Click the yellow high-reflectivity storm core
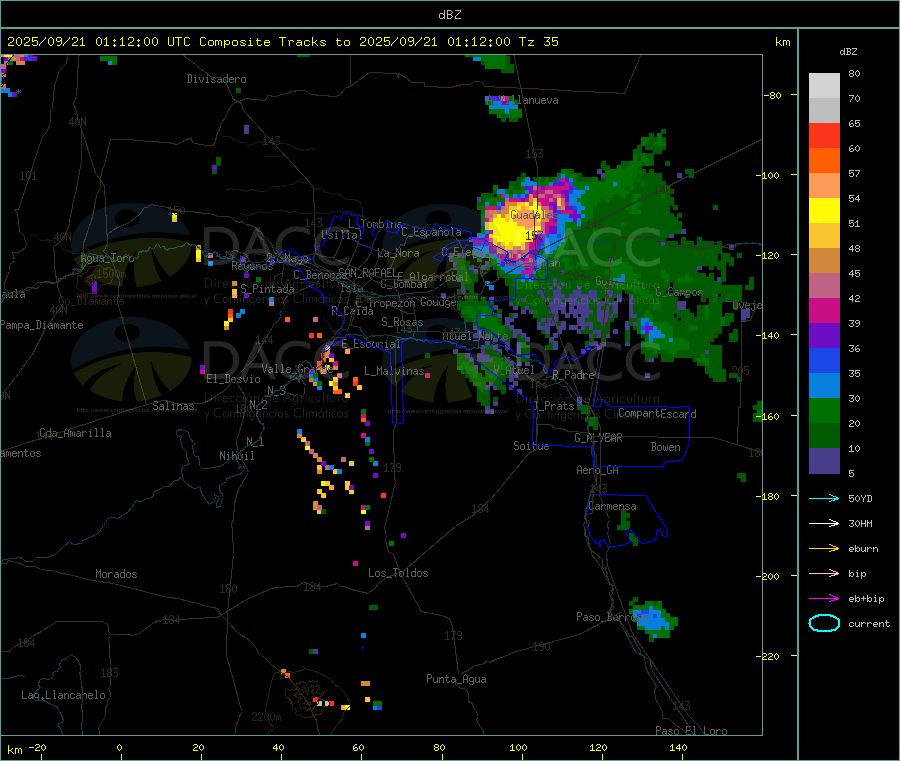The height and width of the screenshot is (761, 900). click(510, 228)
